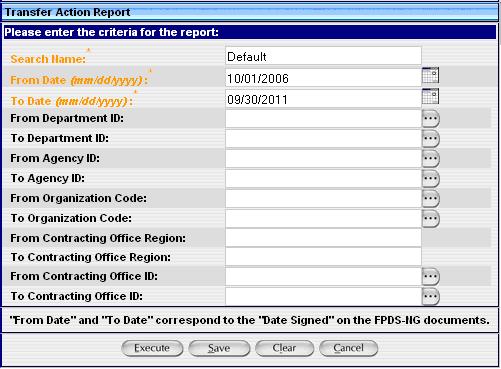Select the 'From Contracting Office Region:' label
501x369 pixels.
coord(98,238)
